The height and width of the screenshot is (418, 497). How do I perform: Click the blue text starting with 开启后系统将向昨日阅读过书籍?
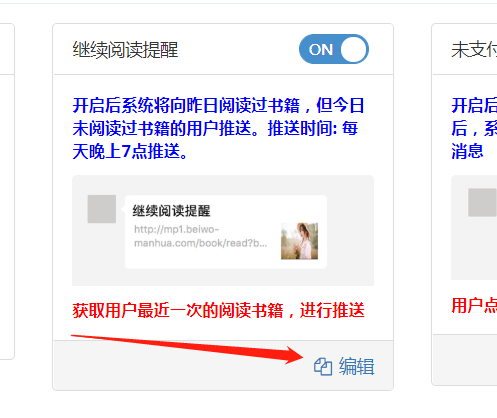[218, 128]
